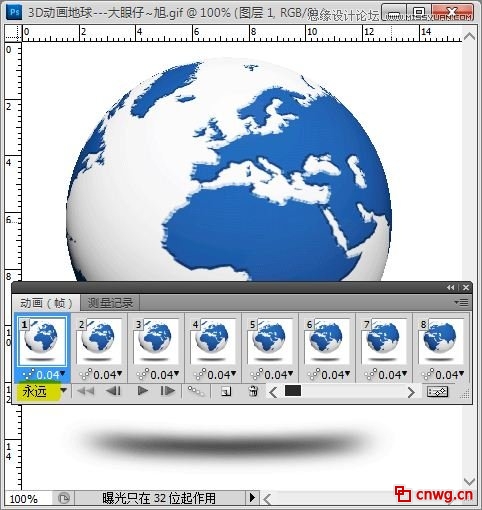Open frame 4 delay time dropdown
Image resolution: width=482 pixels, height=510 pixels.
[233, 374]
